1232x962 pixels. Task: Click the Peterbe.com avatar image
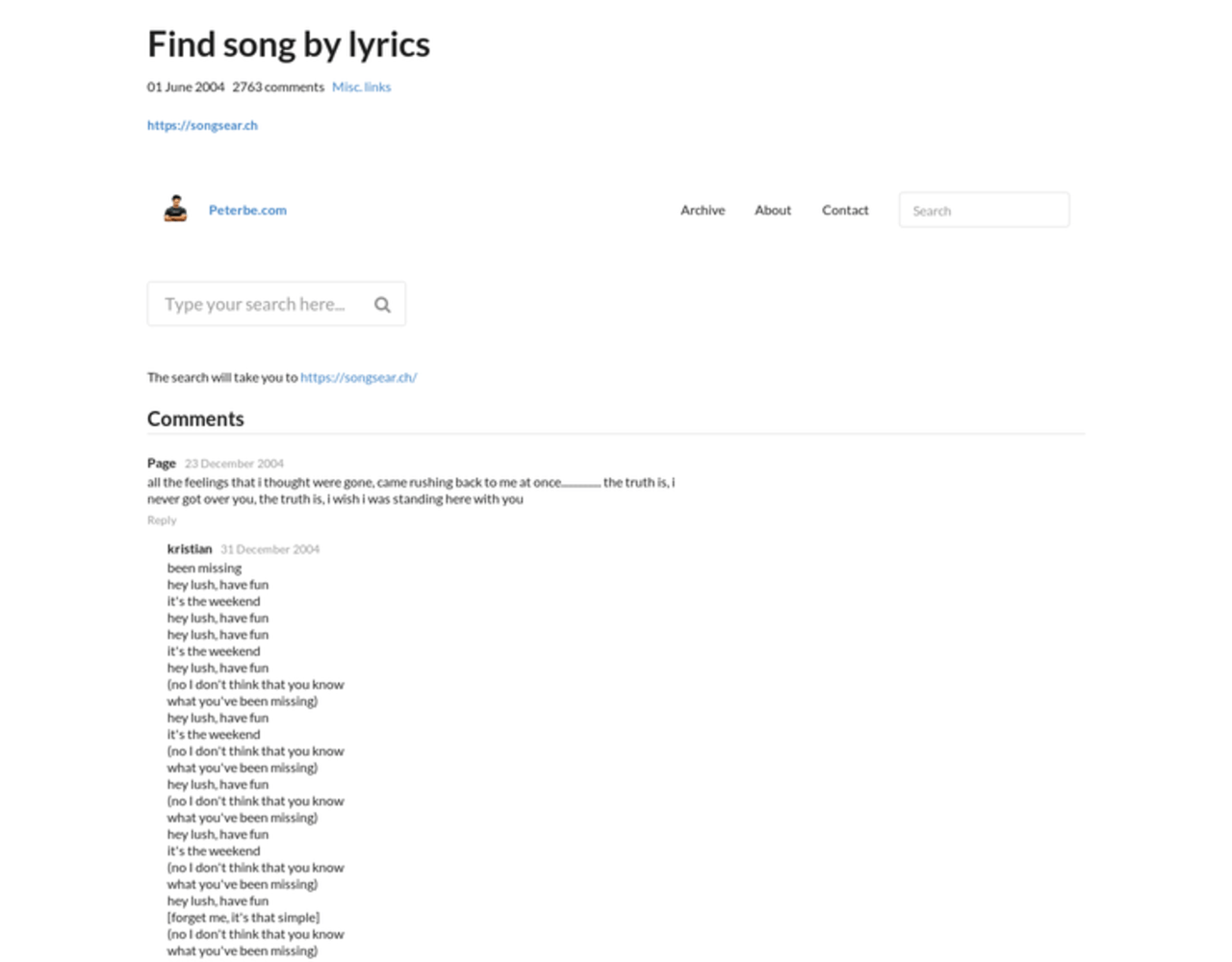click(x=175, y=209)
